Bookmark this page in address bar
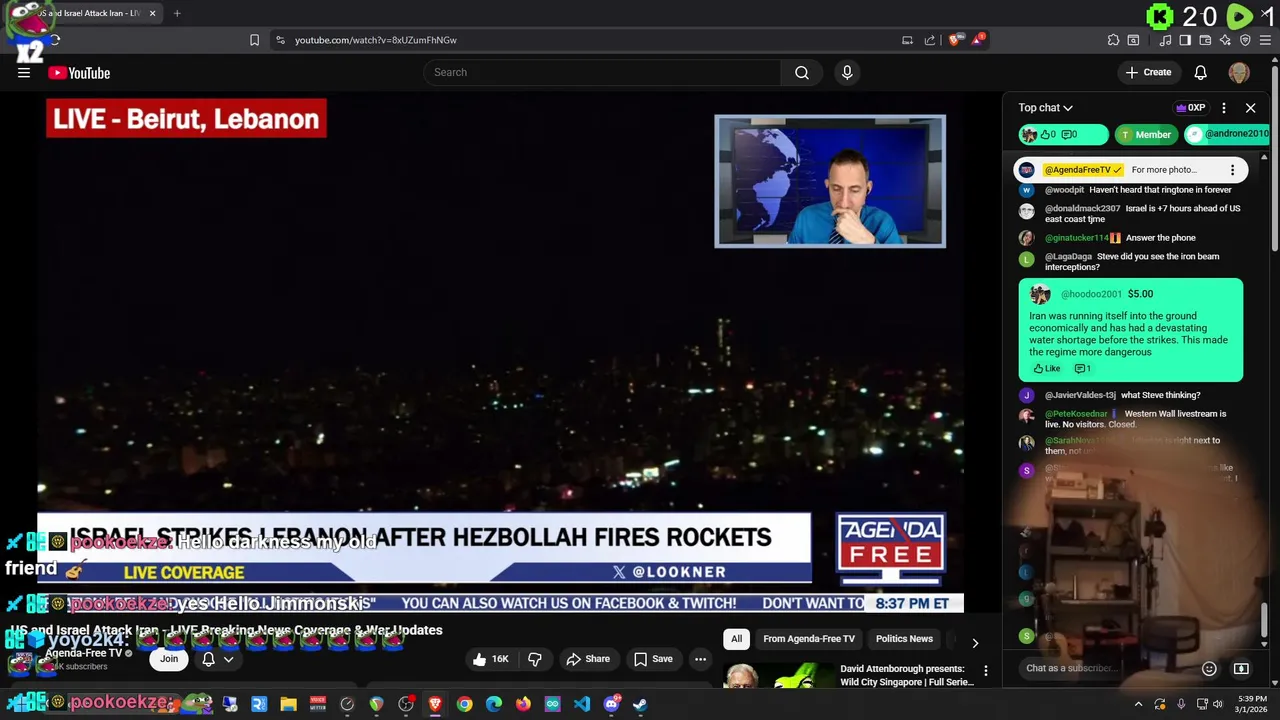Viewport: 1280px width, 720px height. click(x=254, y=40)
